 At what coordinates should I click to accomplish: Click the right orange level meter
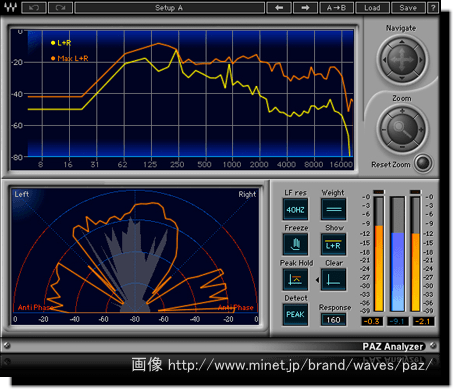415,254
